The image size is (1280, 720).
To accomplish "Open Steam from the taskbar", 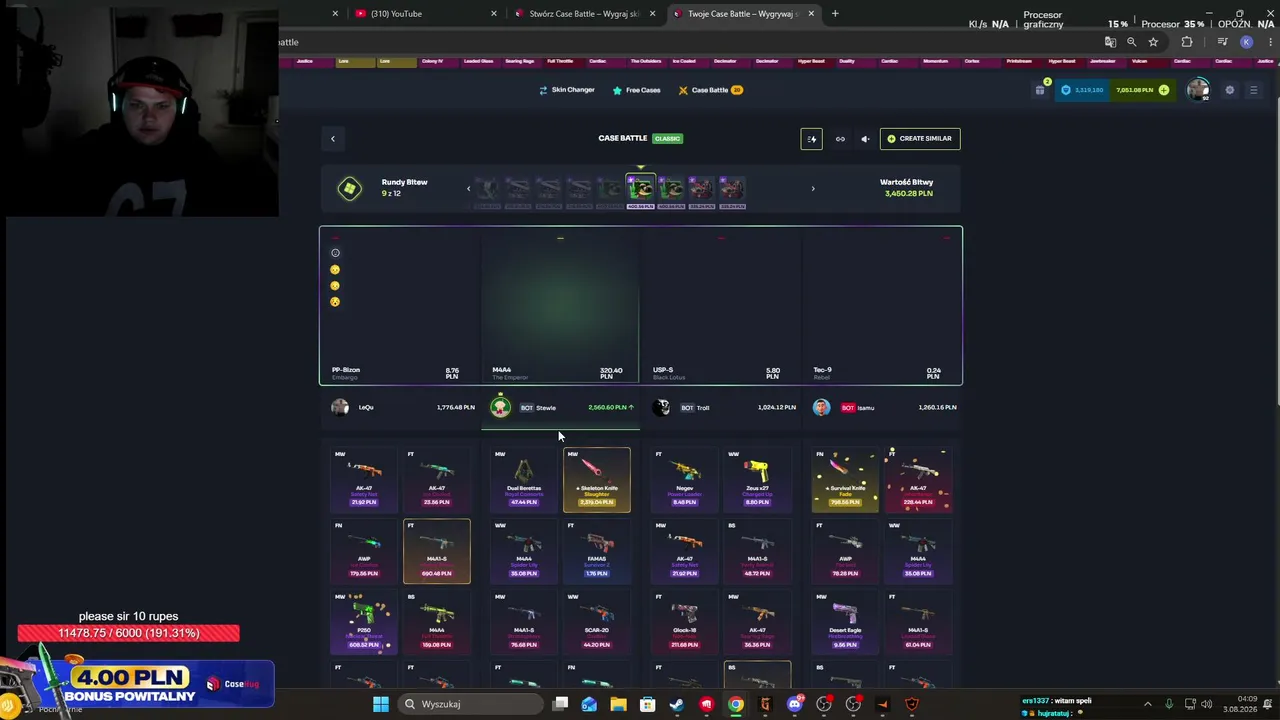I will coord(677,704).
